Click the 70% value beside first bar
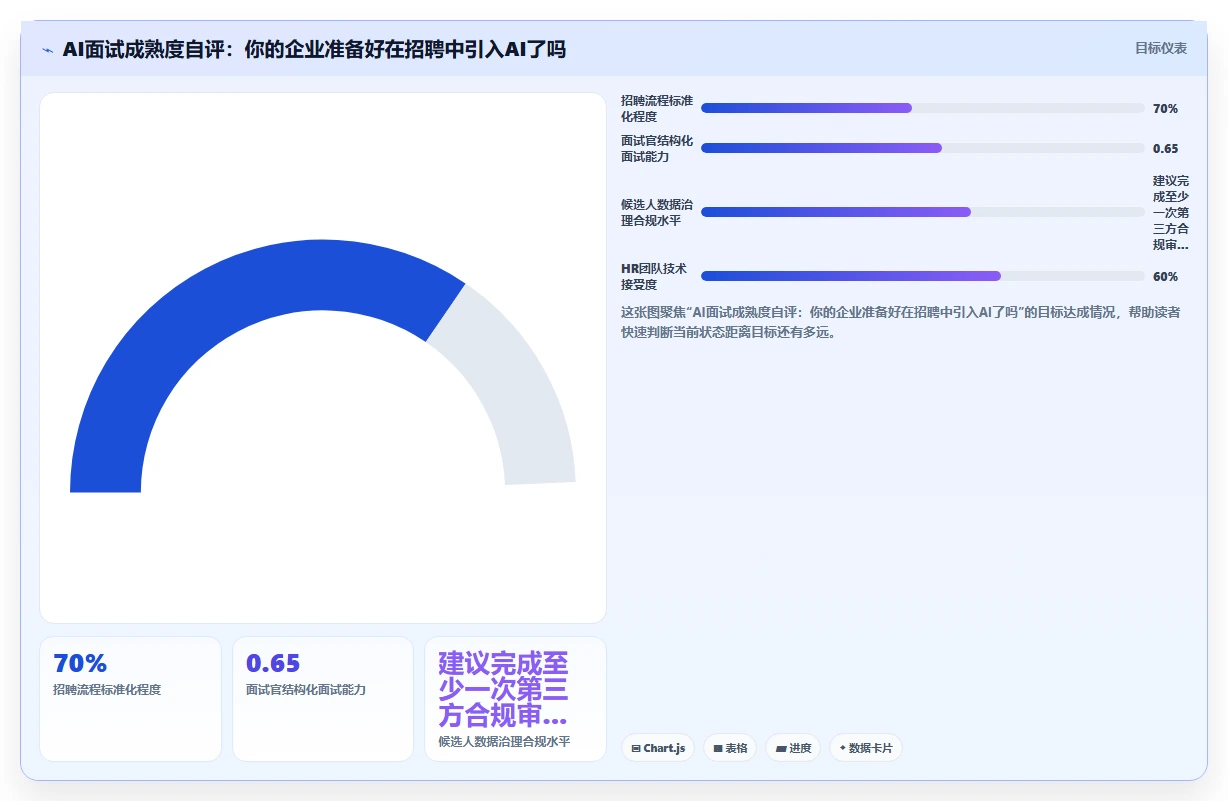This screenshot has height=801, width=1228. click(1165, 108)
